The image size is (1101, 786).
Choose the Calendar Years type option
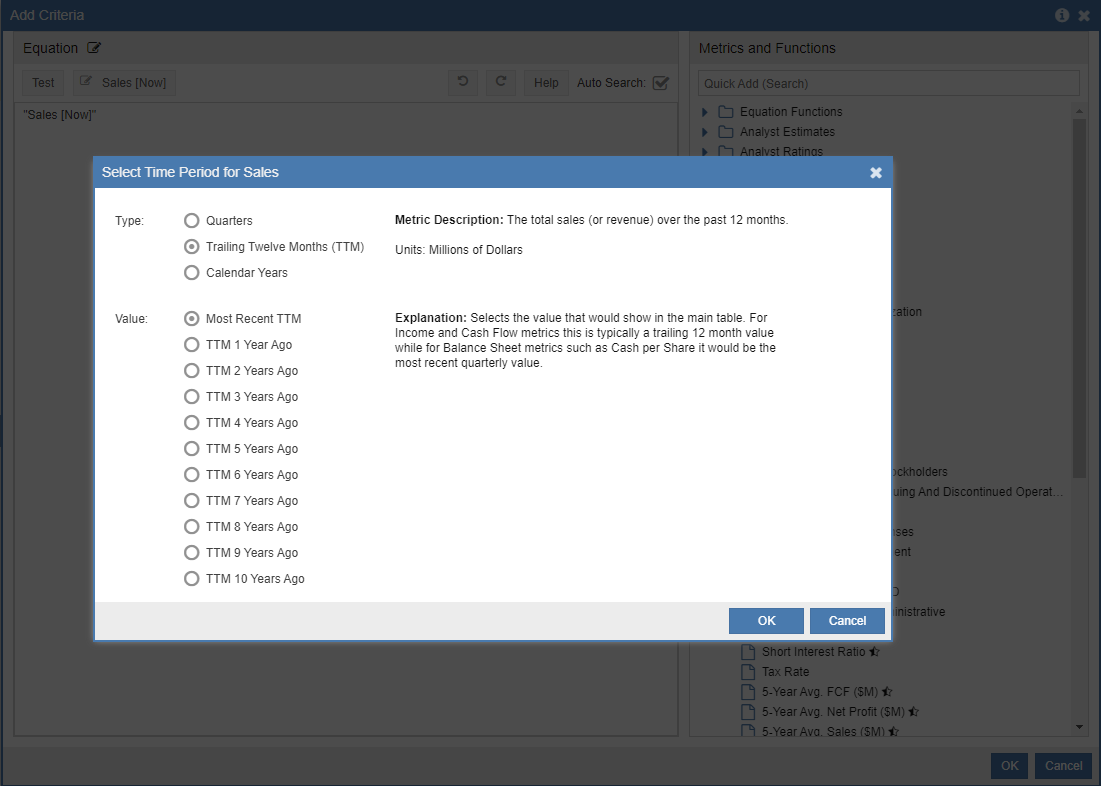coord(192,273)
